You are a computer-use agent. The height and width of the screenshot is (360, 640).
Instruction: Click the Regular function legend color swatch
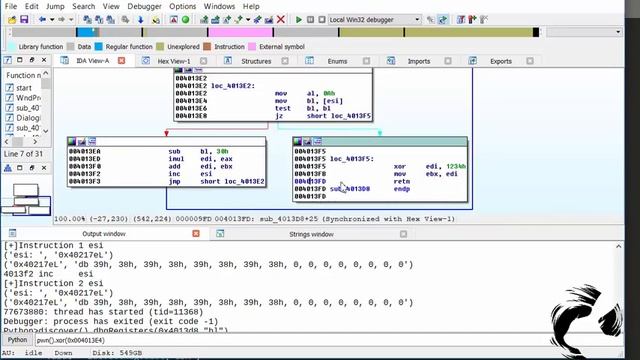pyautogui.click(x=98, y=47)
